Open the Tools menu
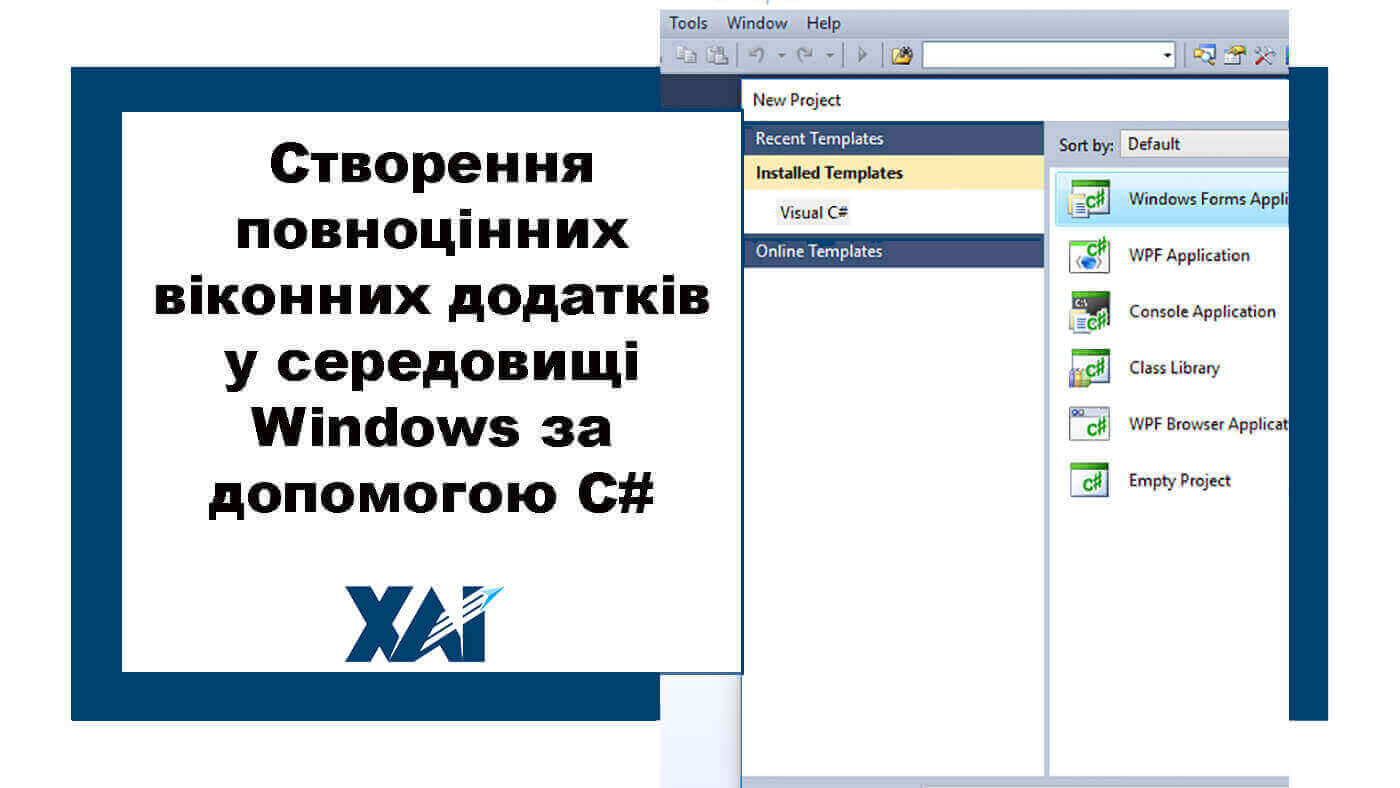Image resolution: width=1400 pixels, height=788 pixels. tap(687, 22)
